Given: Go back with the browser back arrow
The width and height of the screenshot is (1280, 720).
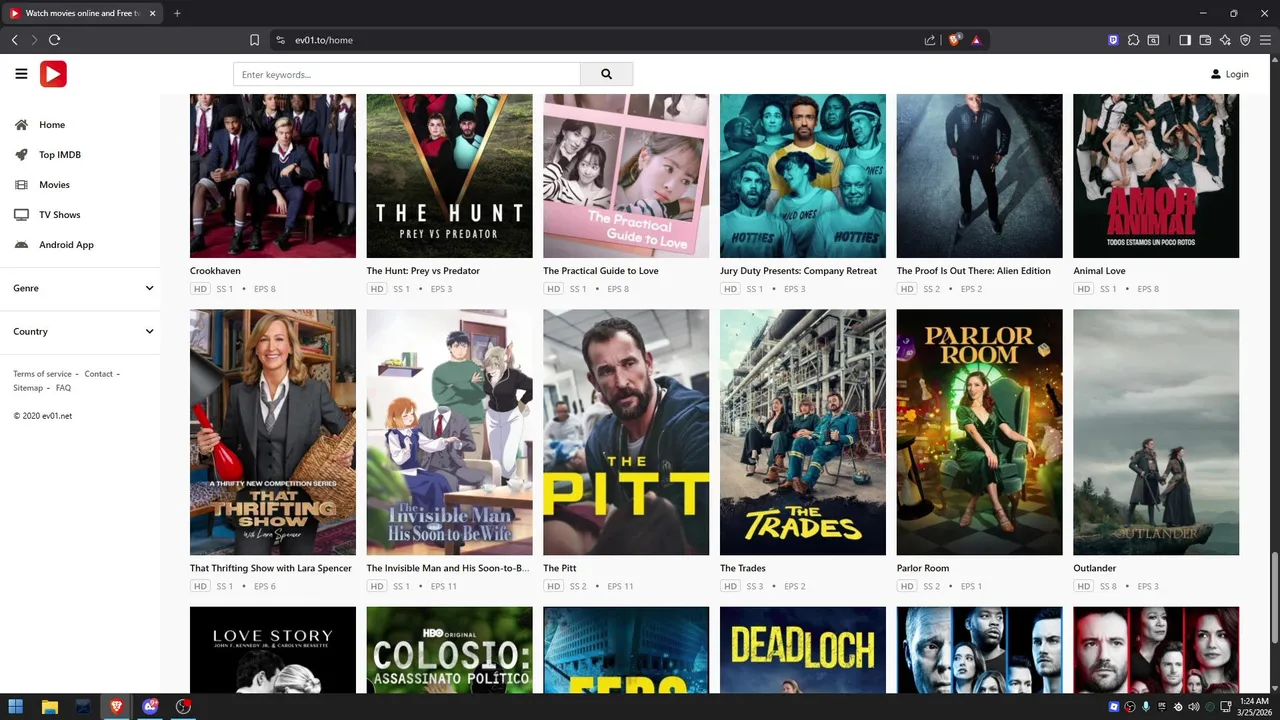Looking at the screenshot, I should (x=15, y=40).
